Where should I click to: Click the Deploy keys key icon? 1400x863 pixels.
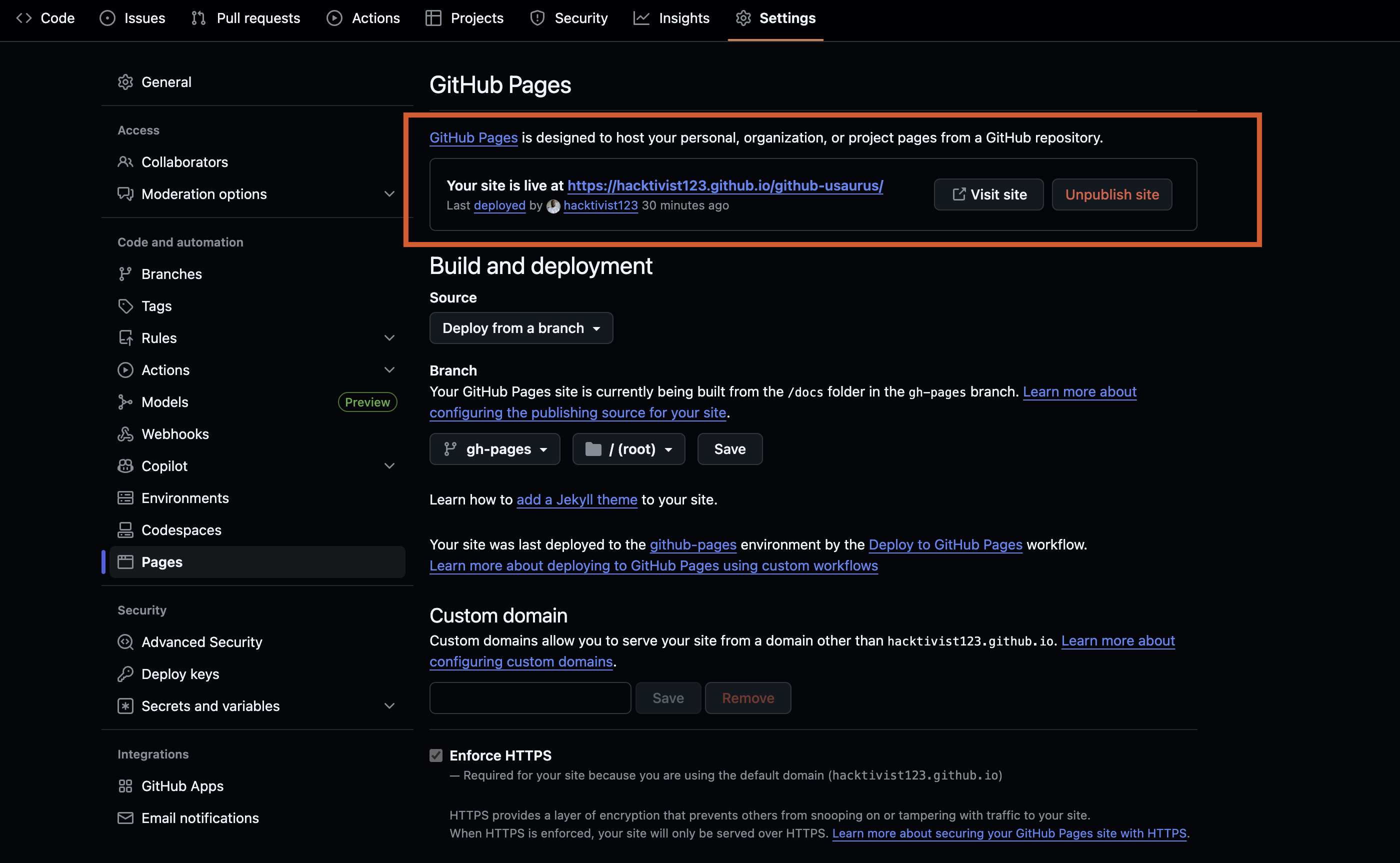(125, 674)
